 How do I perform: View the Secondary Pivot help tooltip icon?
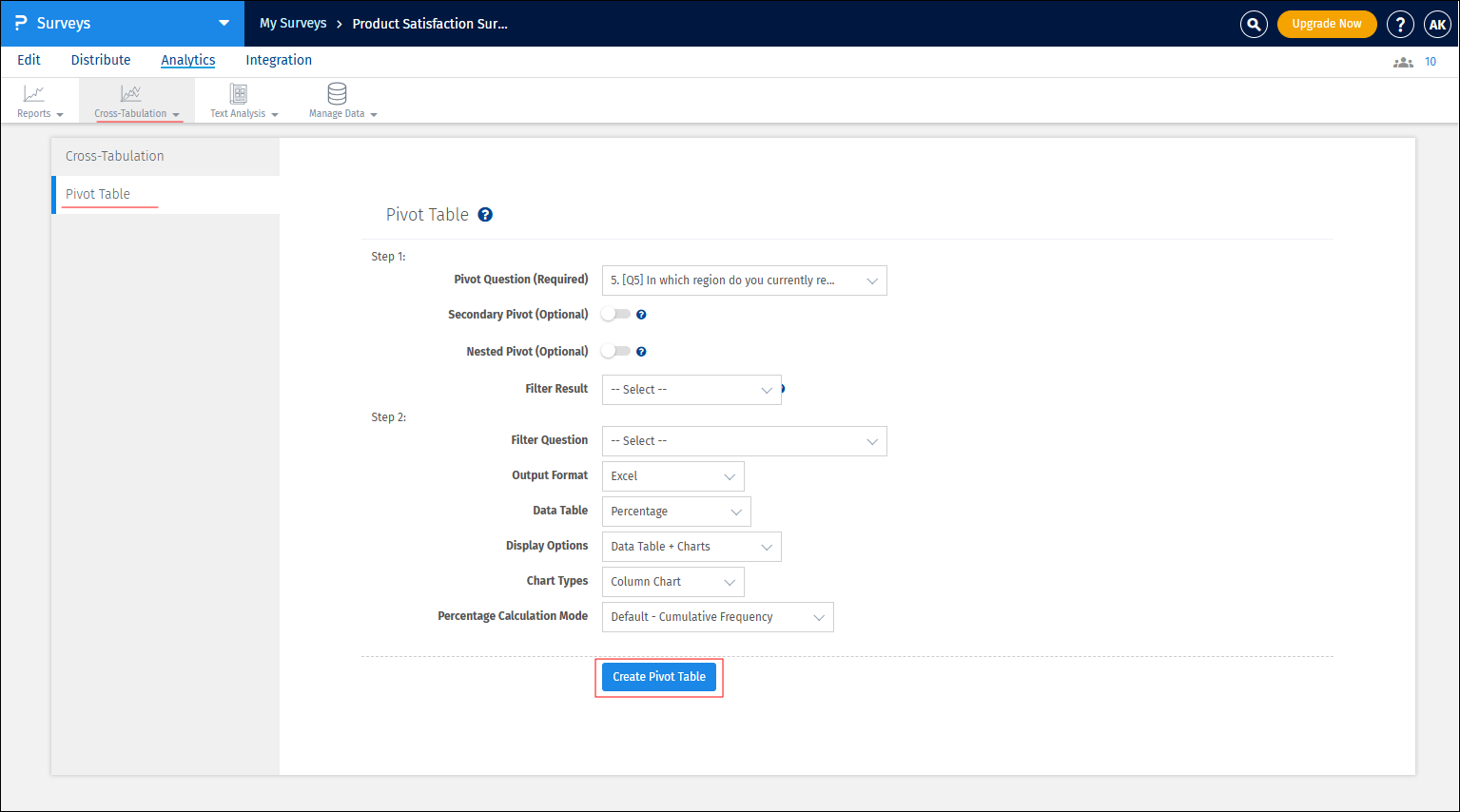(641, 314)
